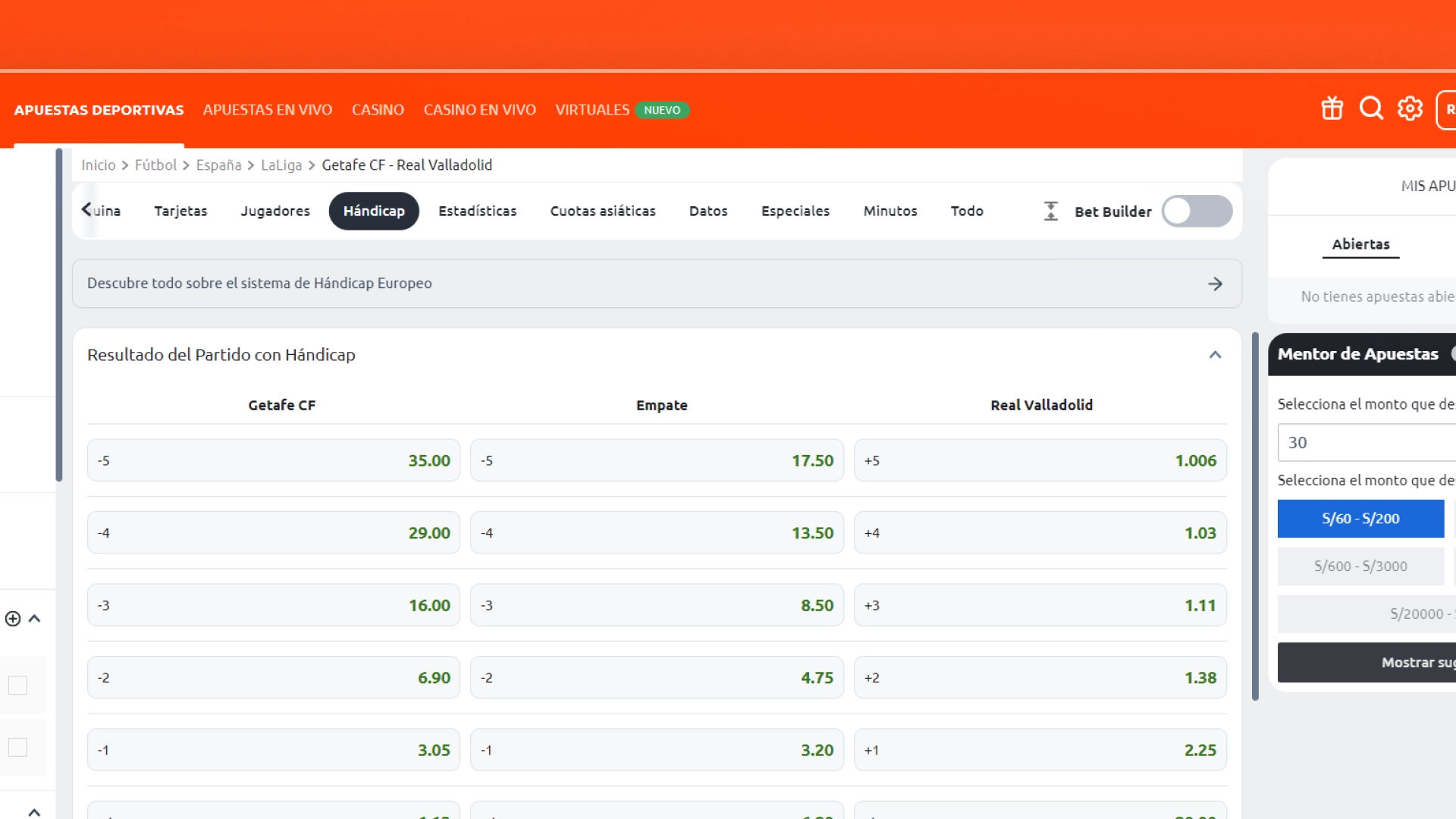Screen dimensions: 1456x819
Task: Check the upper checkbox in left sidebar
Action: pos(17,686)
